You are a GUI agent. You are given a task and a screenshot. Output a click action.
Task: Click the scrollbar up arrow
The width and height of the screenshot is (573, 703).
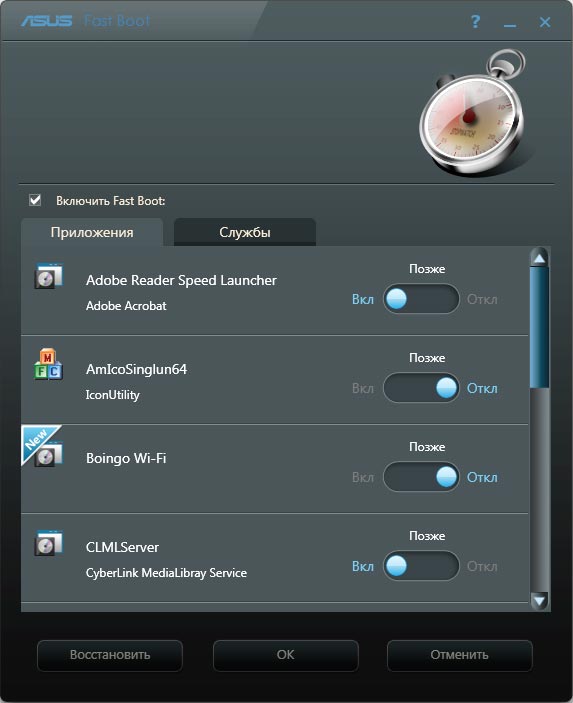(x=539, y=257)
